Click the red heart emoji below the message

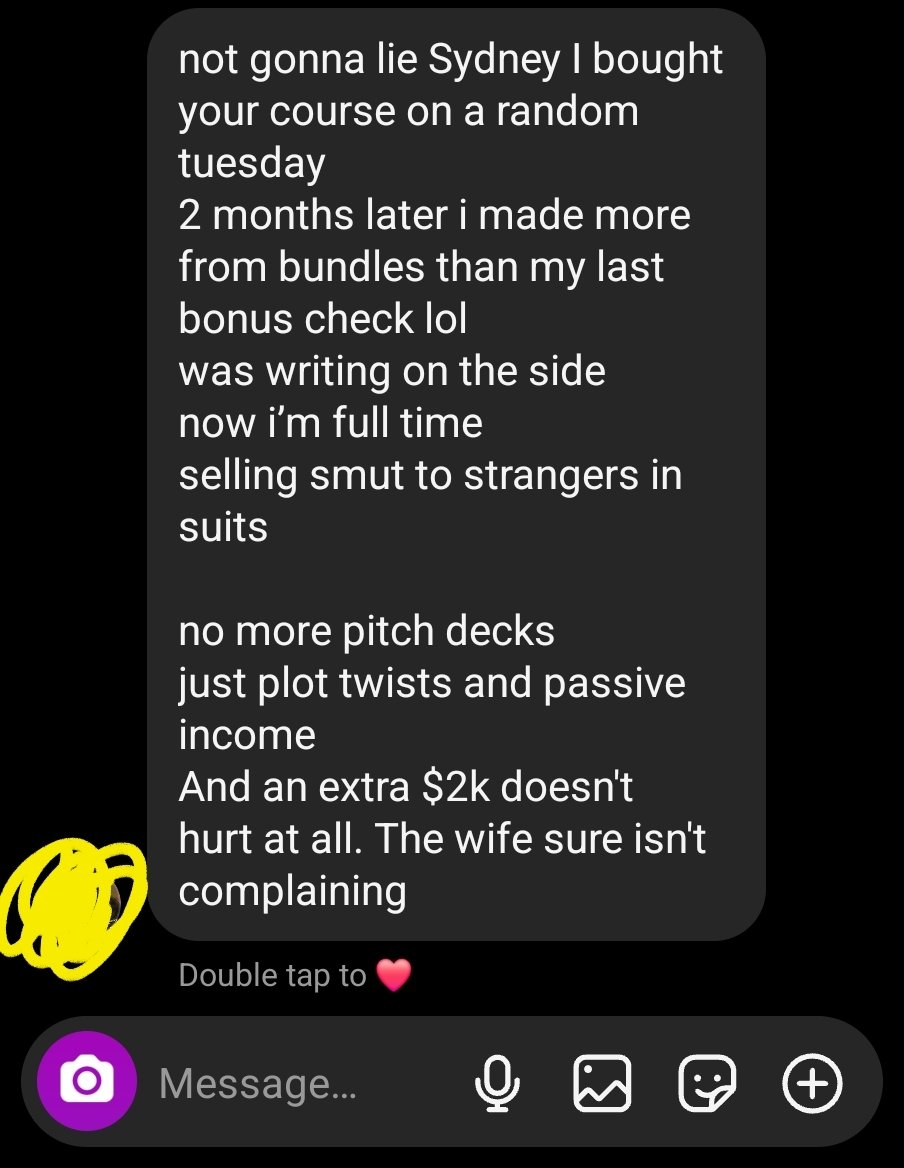[x=394, y=974]
